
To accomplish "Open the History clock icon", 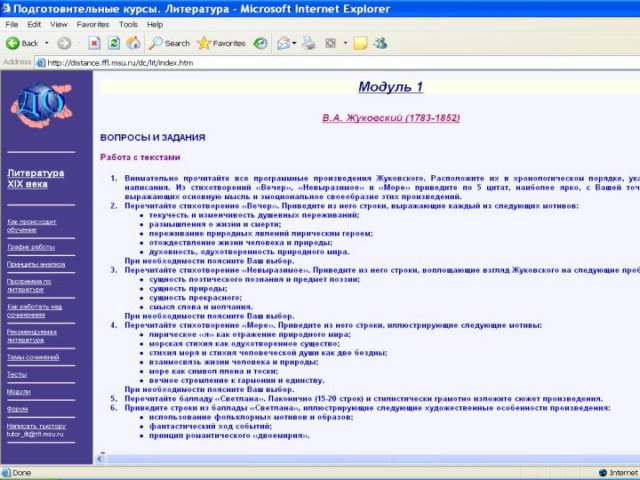I will [x=260, y=43].
